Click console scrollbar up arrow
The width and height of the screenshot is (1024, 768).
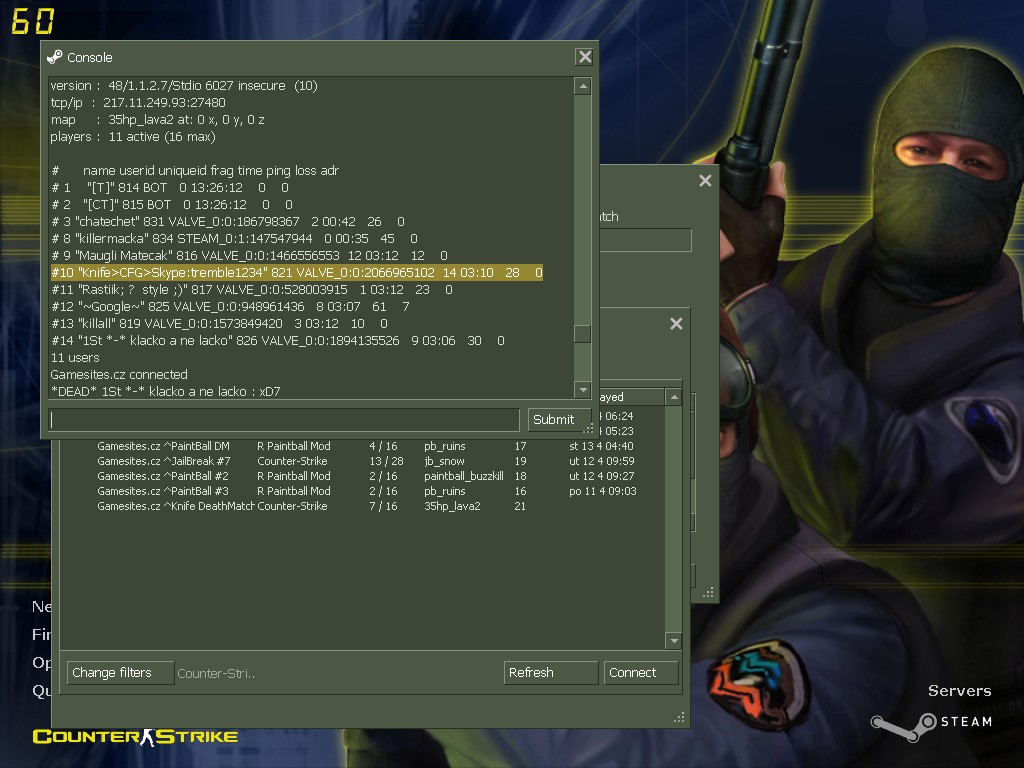pyautogui.click(x=583, y=86)
